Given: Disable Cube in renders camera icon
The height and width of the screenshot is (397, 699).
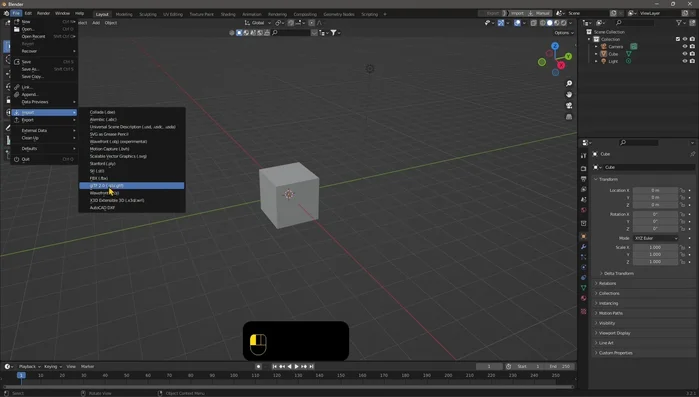Looking at the screenshot, I should (692, 54).
